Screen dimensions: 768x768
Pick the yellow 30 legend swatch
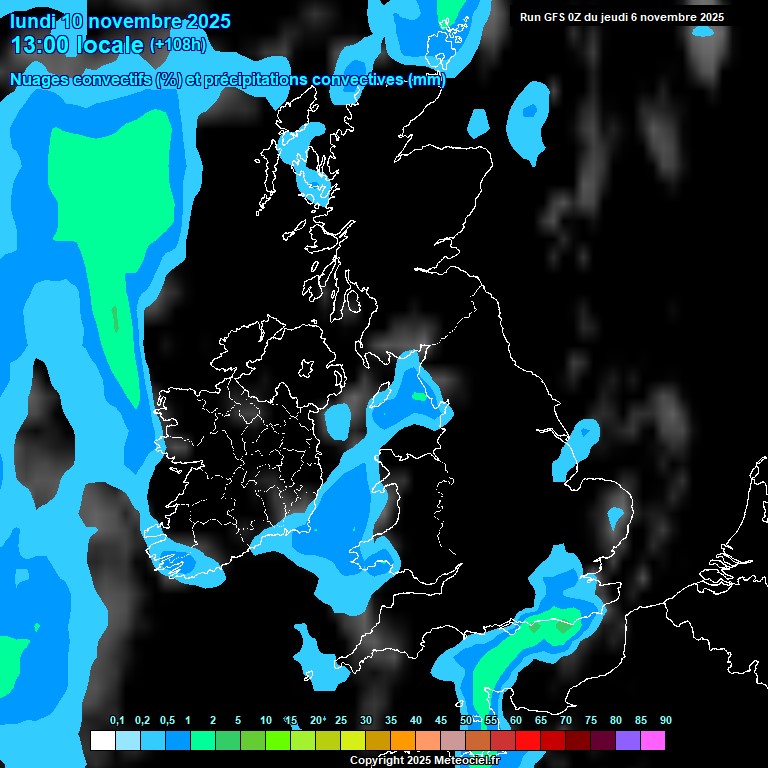click(x=352, y=741)
